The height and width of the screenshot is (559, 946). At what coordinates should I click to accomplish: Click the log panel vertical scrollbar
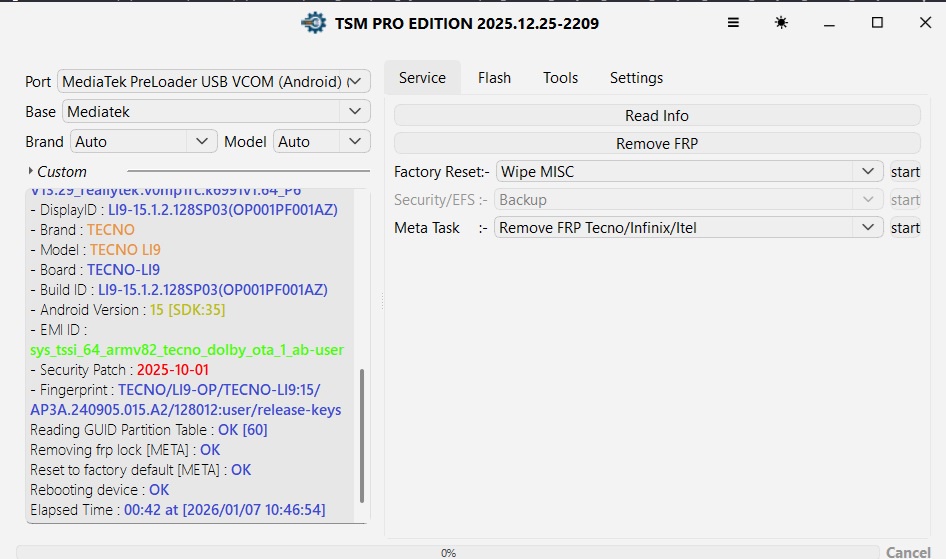[x=361, y=435]
